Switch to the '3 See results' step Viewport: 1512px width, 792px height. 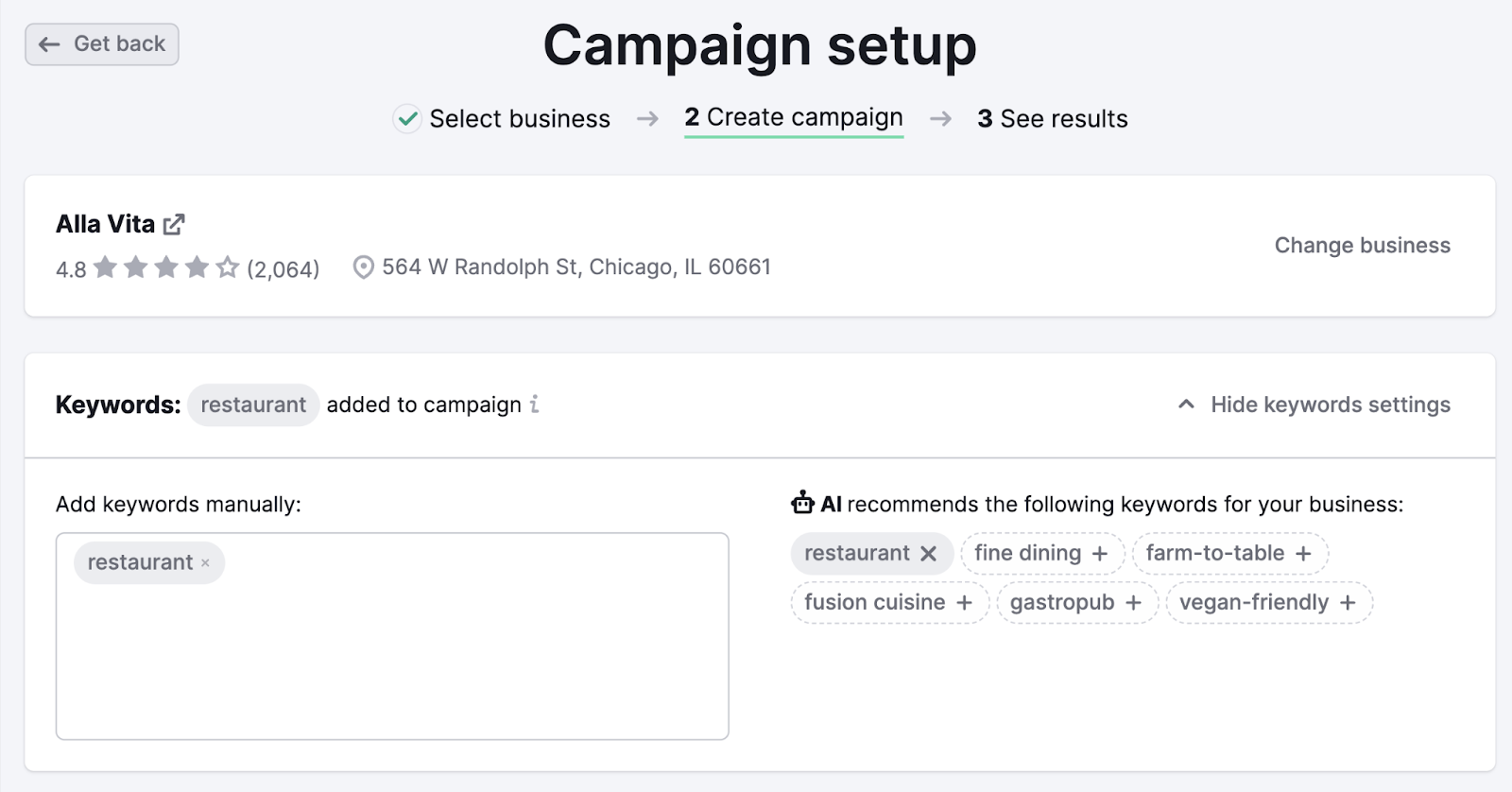[1052, 118]
